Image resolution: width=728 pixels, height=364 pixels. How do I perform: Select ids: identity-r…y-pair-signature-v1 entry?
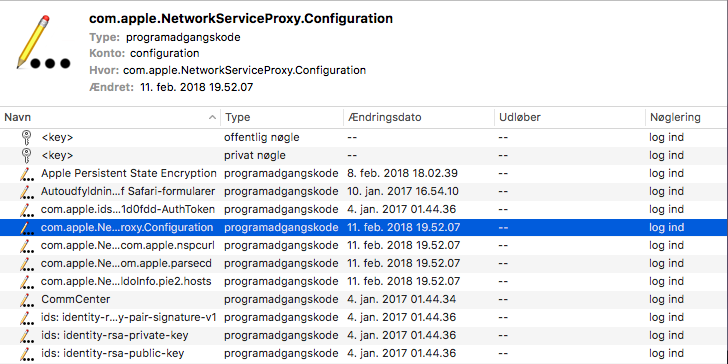[x=364, y=318]
